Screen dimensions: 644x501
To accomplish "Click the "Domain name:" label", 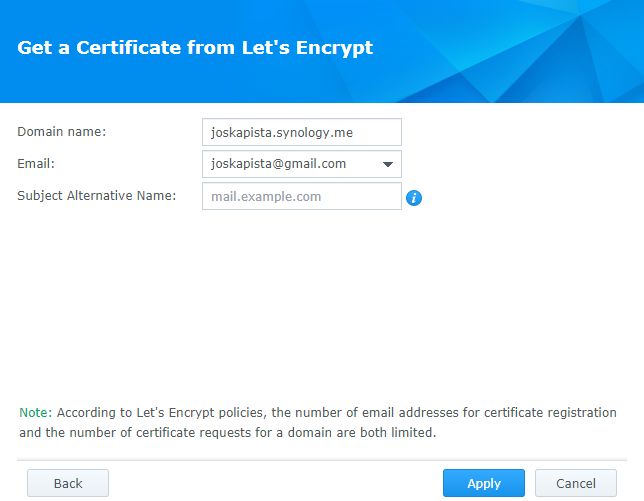I will coord(62,132).
